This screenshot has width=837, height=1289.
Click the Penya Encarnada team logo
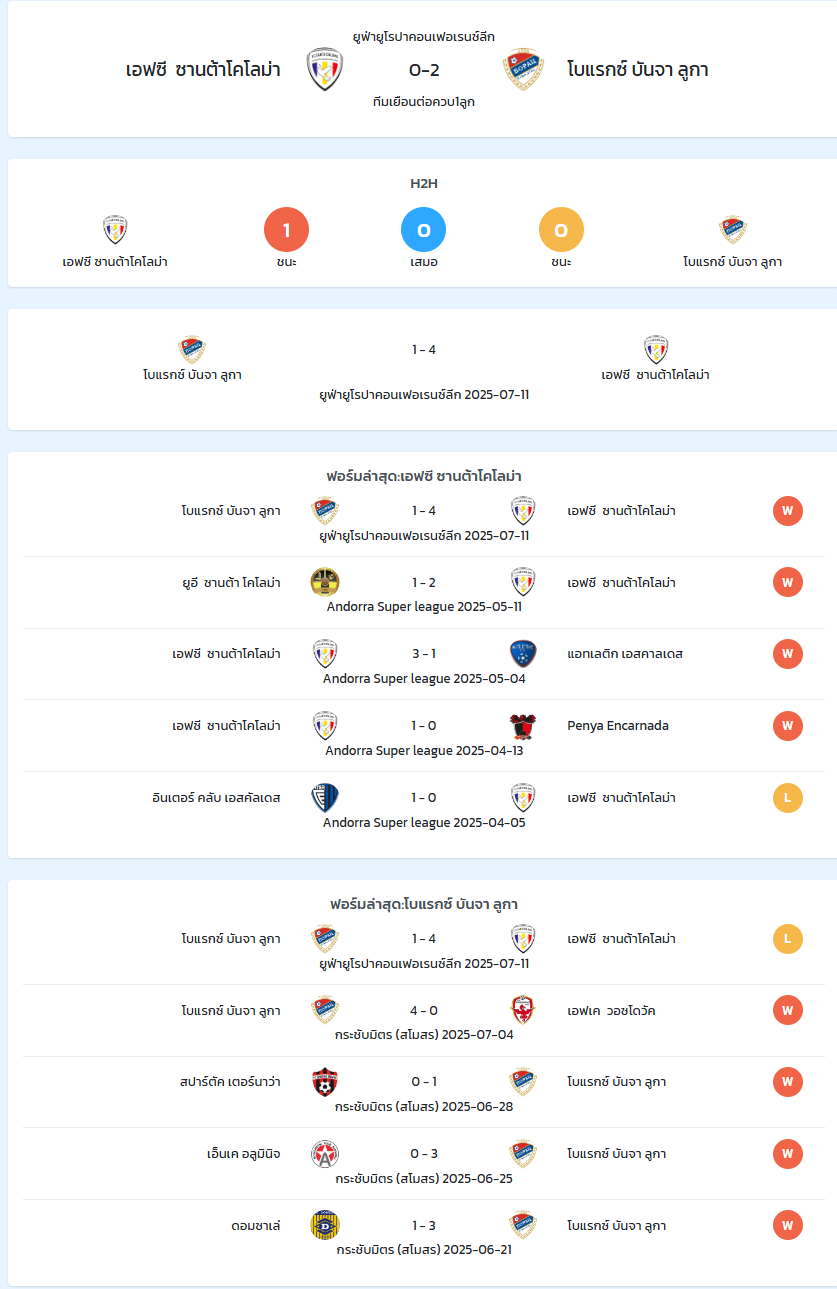click(x=523, y=725)
